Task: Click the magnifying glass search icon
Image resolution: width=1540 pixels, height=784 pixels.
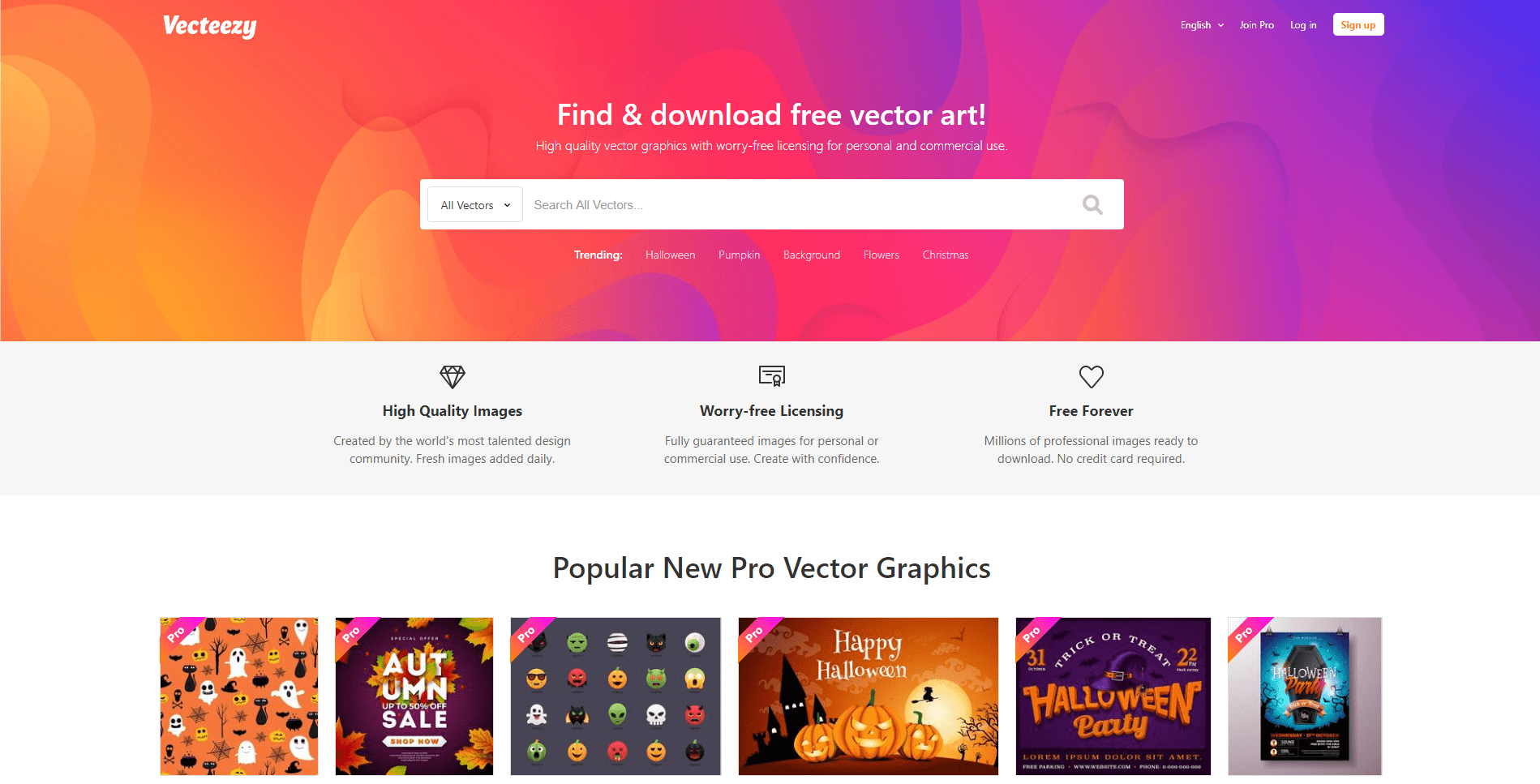Action: [x=1092, y=205]
